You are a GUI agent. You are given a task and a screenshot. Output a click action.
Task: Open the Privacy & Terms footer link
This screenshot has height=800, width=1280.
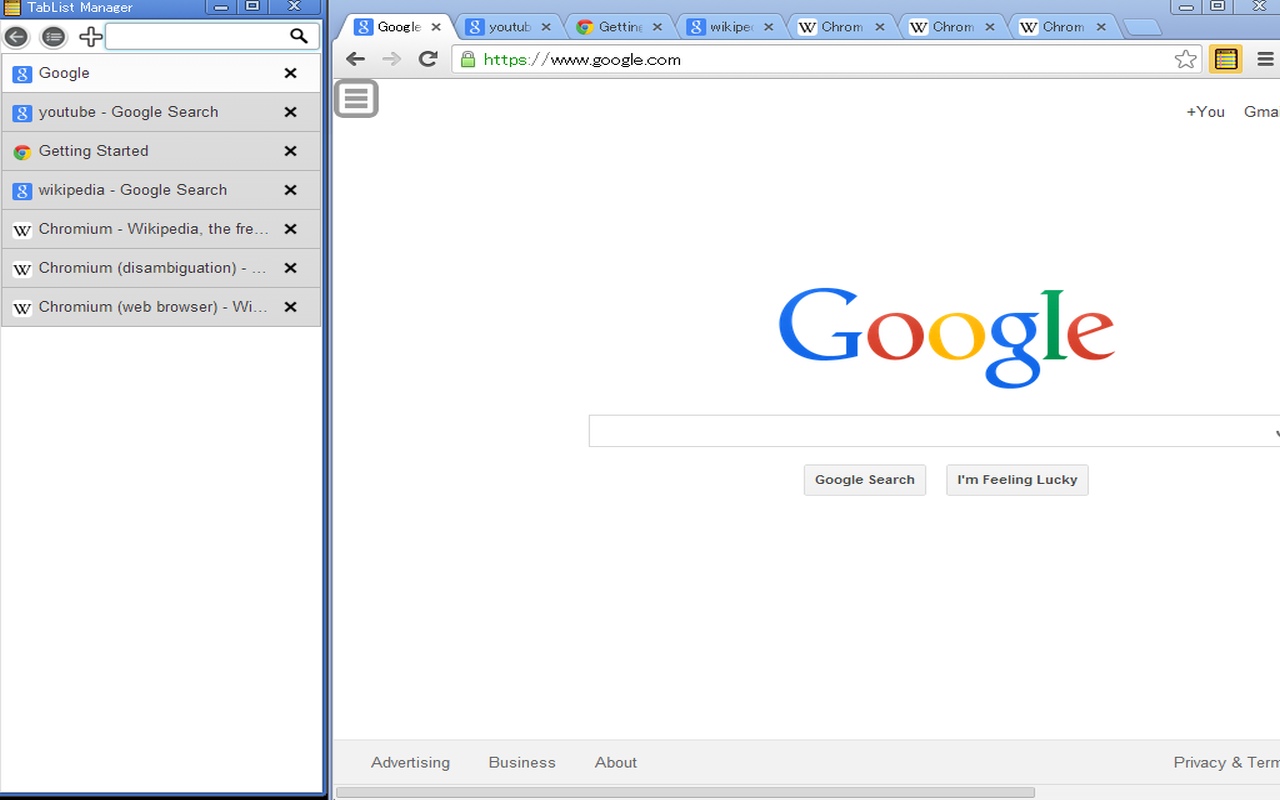coord(1227,762)
